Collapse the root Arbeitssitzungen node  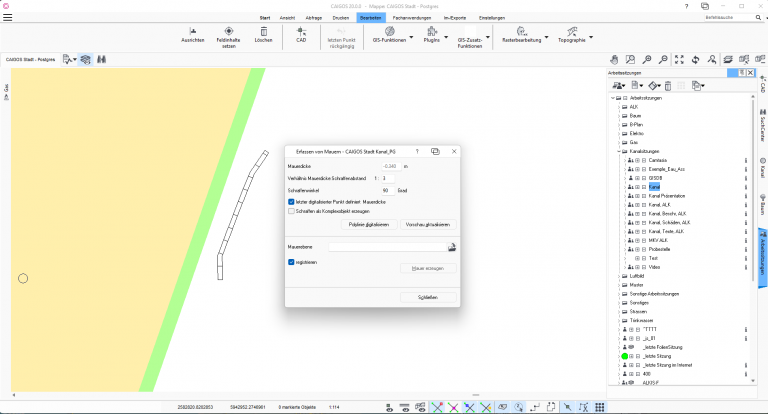tap(613, 98)
